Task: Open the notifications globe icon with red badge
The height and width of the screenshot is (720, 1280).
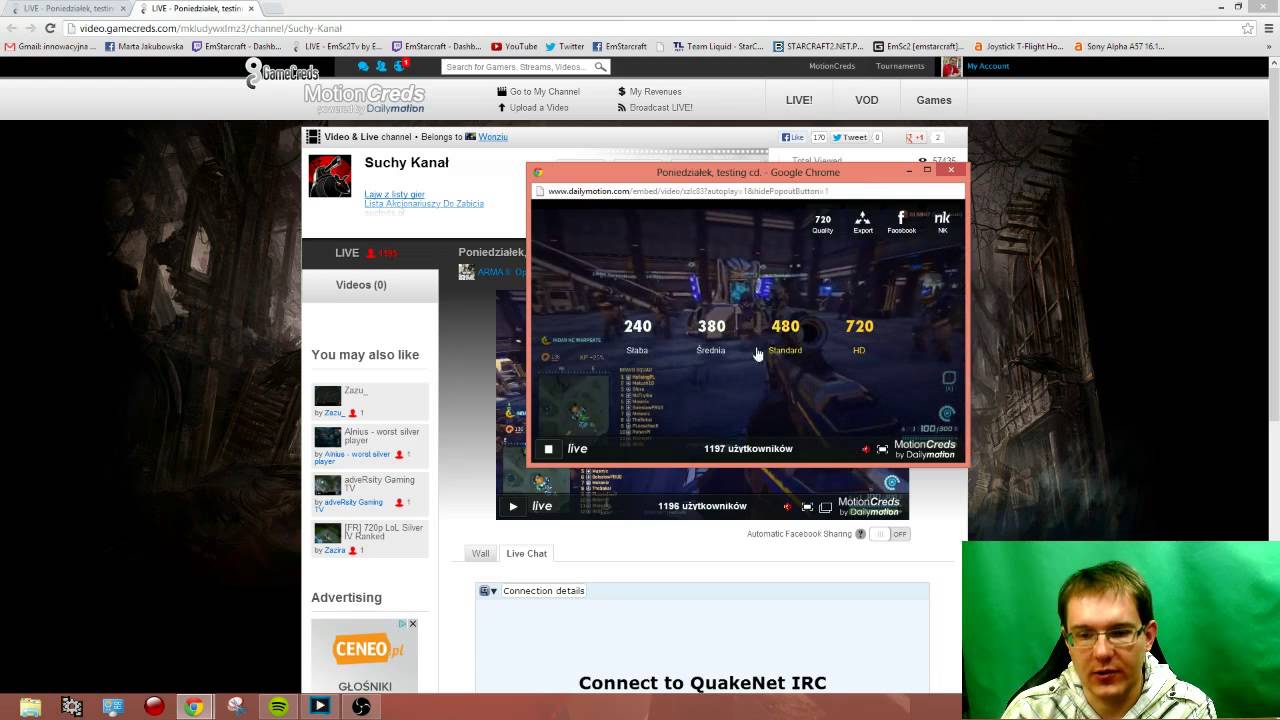Action: (x=401, y=65)
